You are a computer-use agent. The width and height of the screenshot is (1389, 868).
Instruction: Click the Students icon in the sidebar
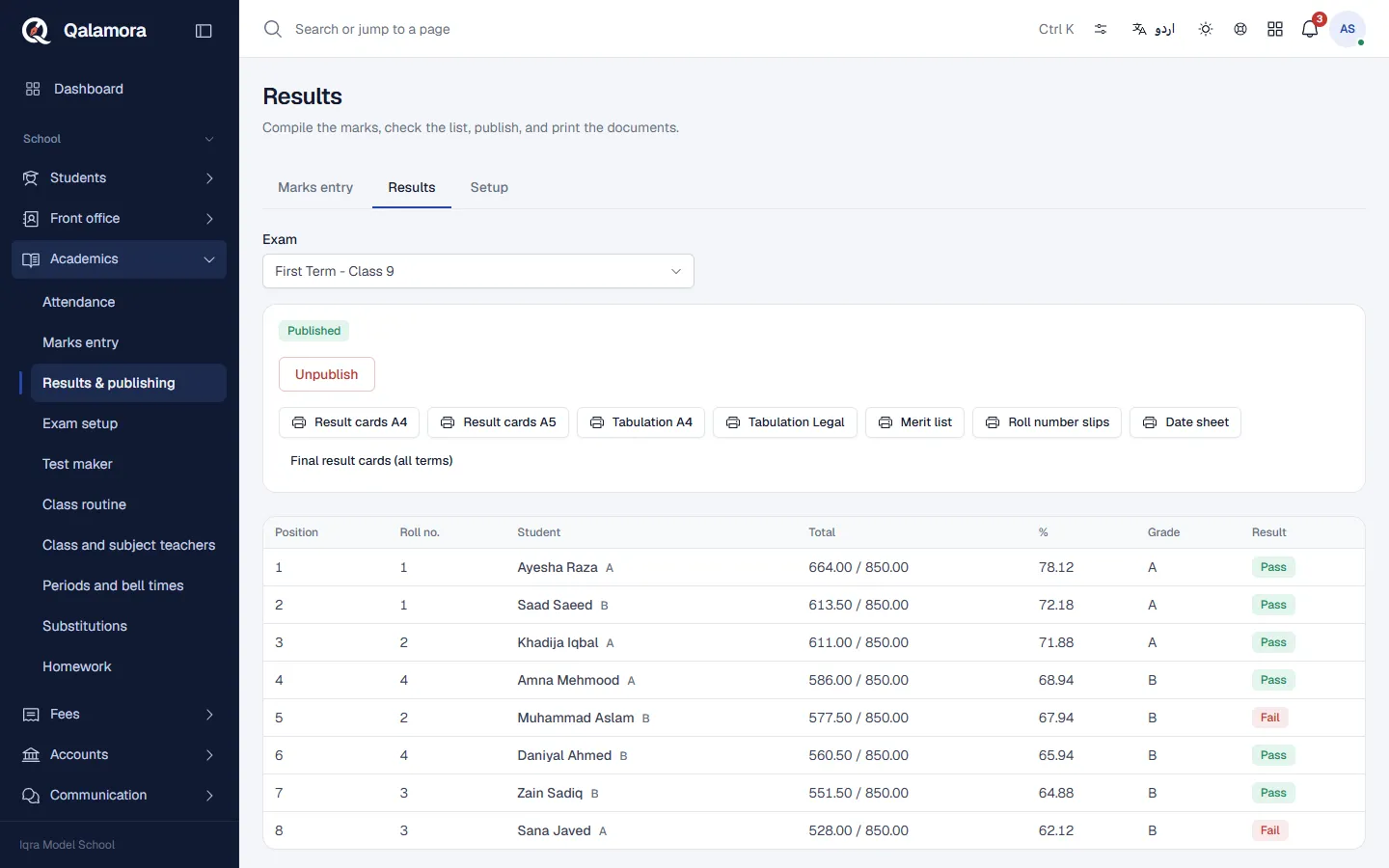[x=31, y=178]
